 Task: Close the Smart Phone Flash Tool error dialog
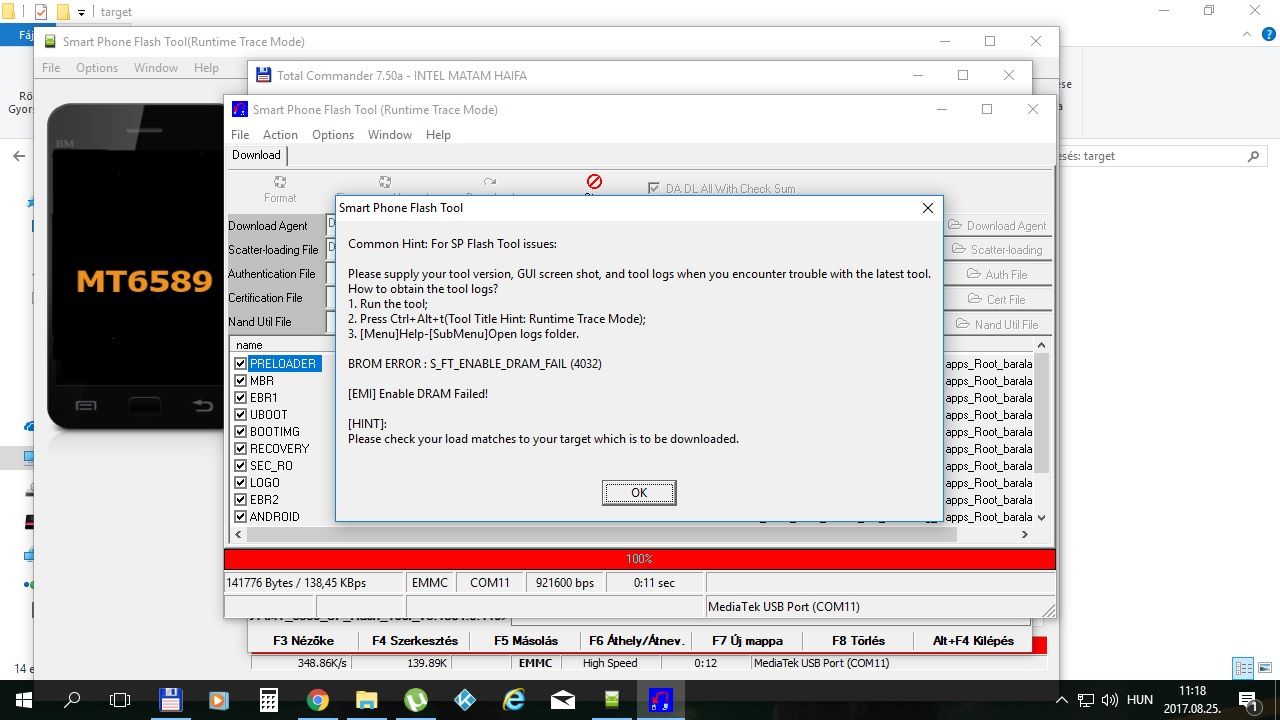[928, 208]
